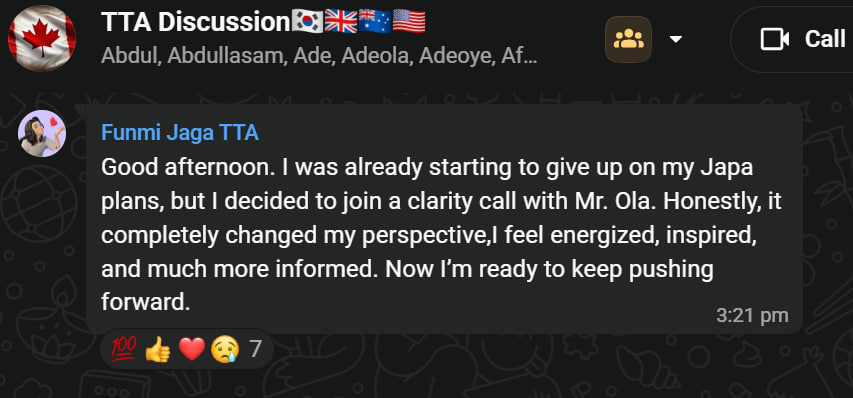Start a call using the Call label
Screen dimensions: 853x398
tap(825, 39)
